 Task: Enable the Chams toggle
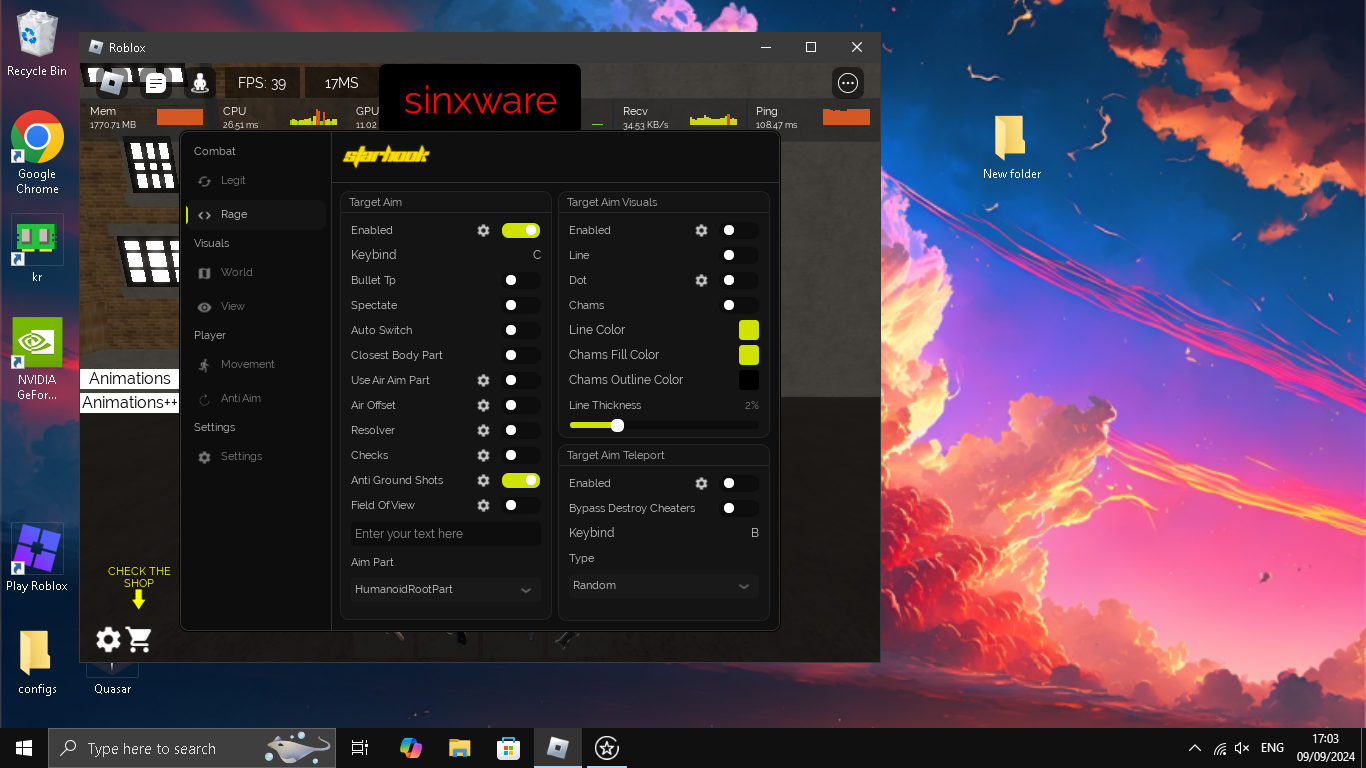tap(739, 305)
